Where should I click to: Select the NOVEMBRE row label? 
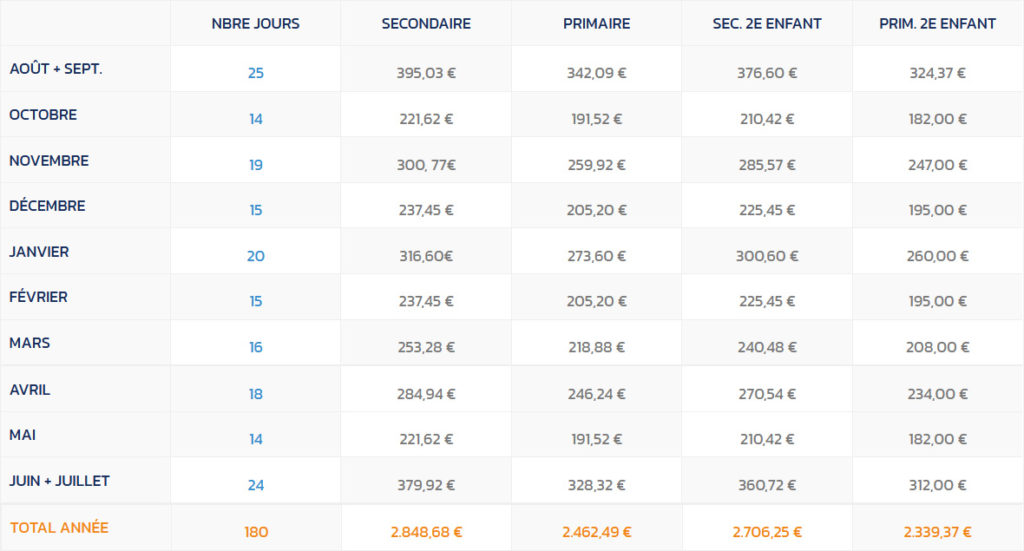[49, 160]
